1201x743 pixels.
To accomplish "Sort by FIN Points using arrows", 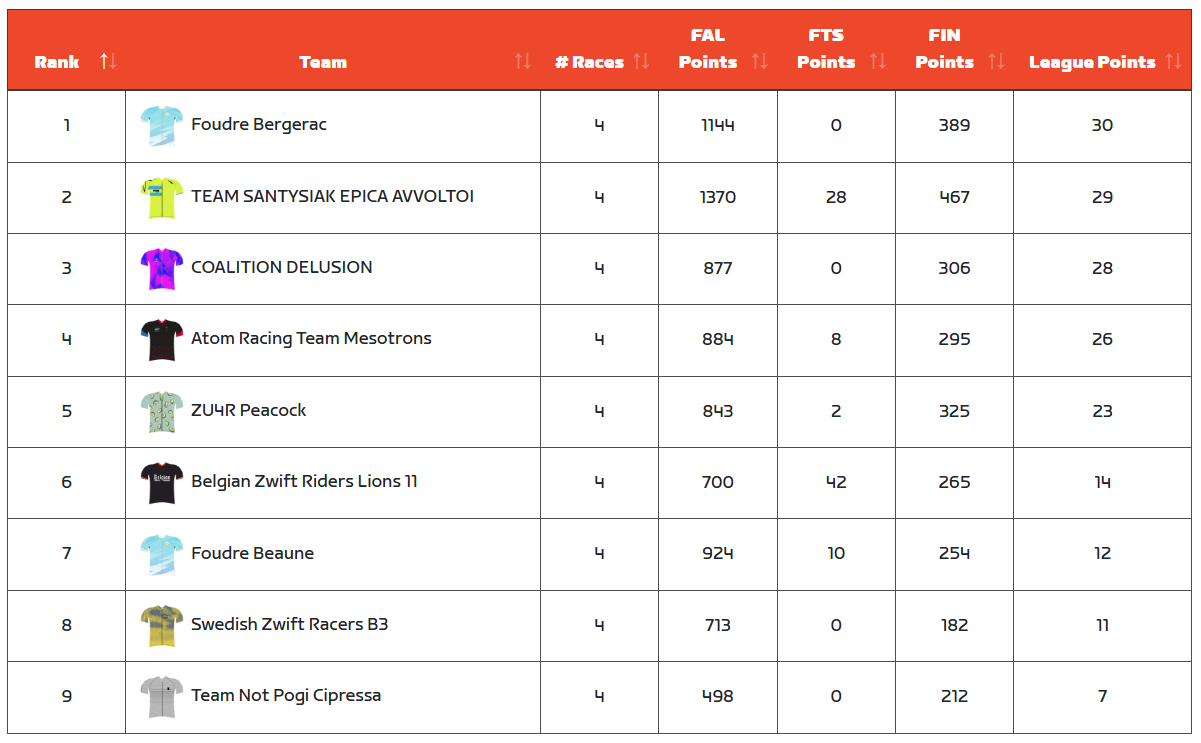I will (996, 62).
